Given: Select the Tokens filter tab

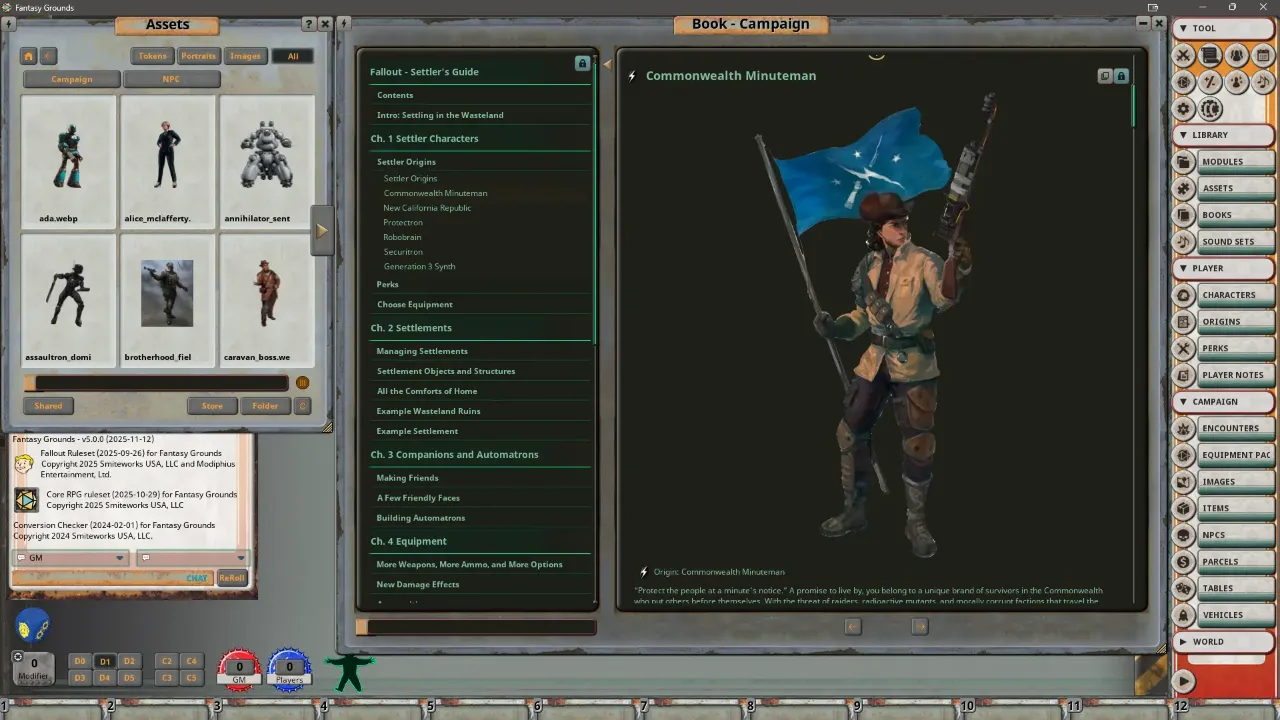Looking at the screenshot, I should click(153, 56).
